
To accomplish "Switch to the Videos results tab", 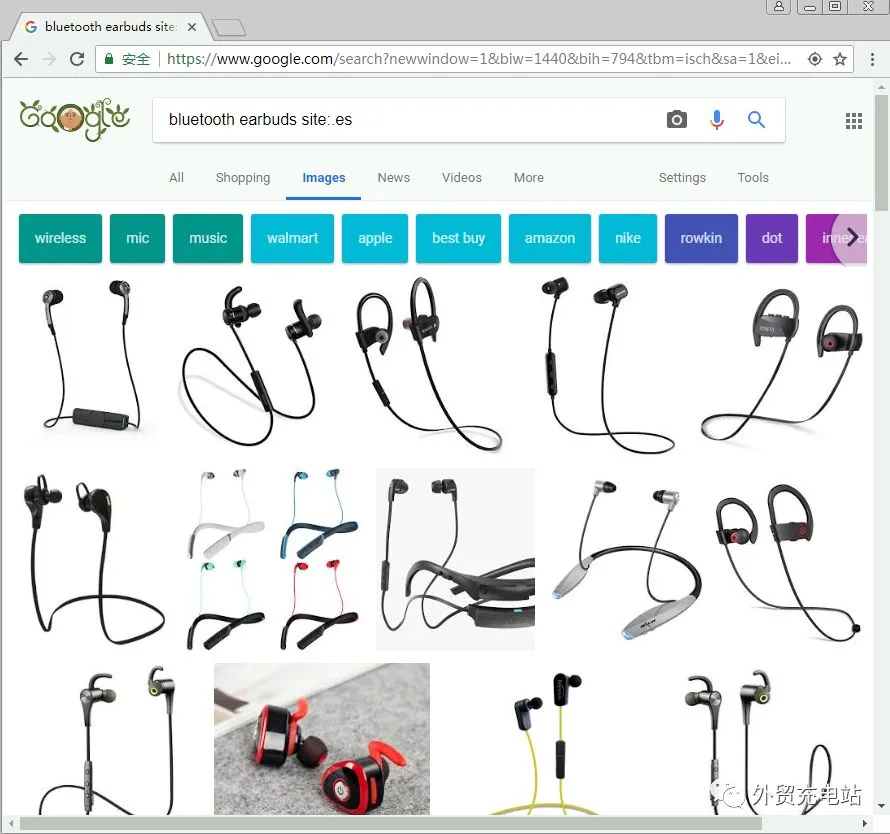I will [x=461, y=178].
